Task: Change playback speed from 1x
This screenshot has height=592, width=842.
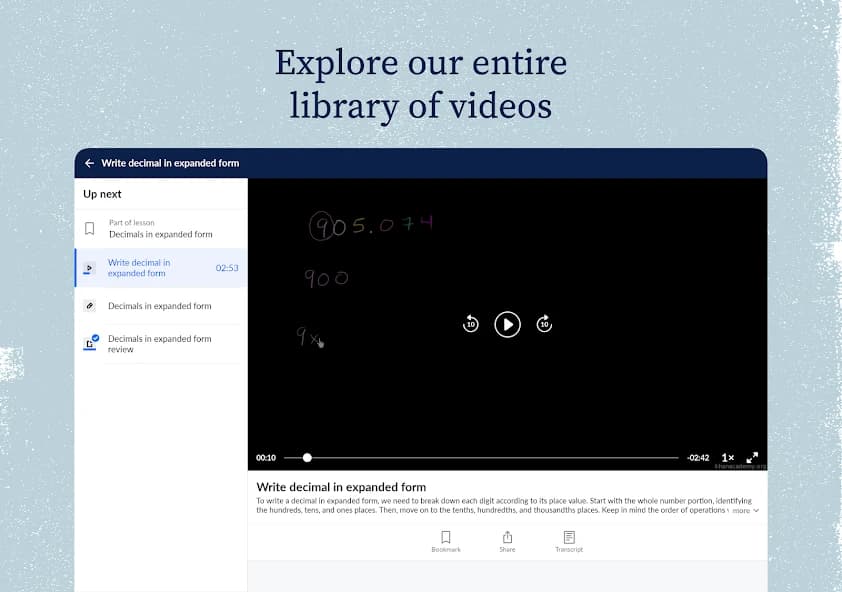Action: (727, 457)
